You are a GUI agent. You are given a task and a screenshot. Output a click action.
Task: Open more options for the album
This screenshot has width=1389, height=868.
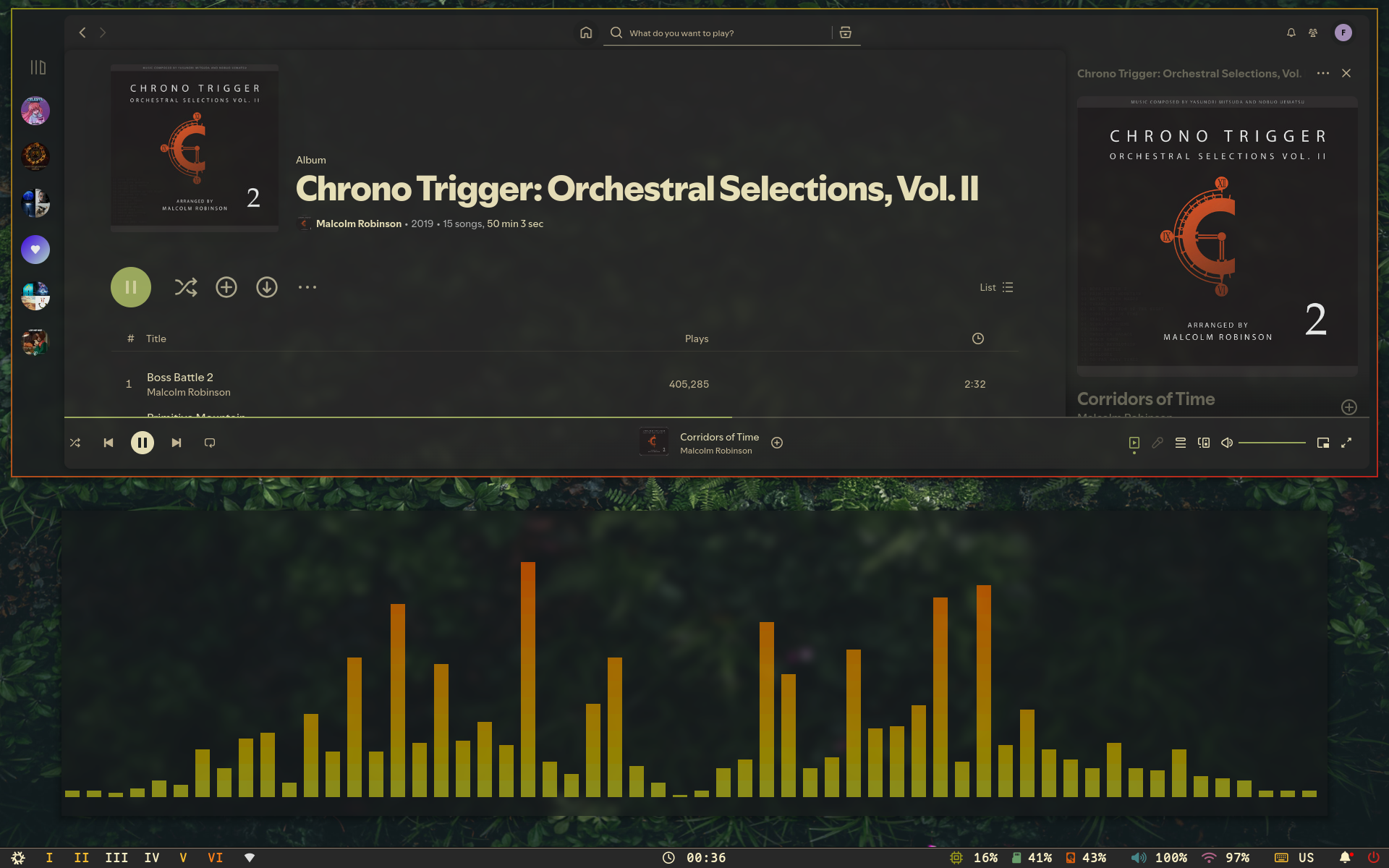coord(307,287)
